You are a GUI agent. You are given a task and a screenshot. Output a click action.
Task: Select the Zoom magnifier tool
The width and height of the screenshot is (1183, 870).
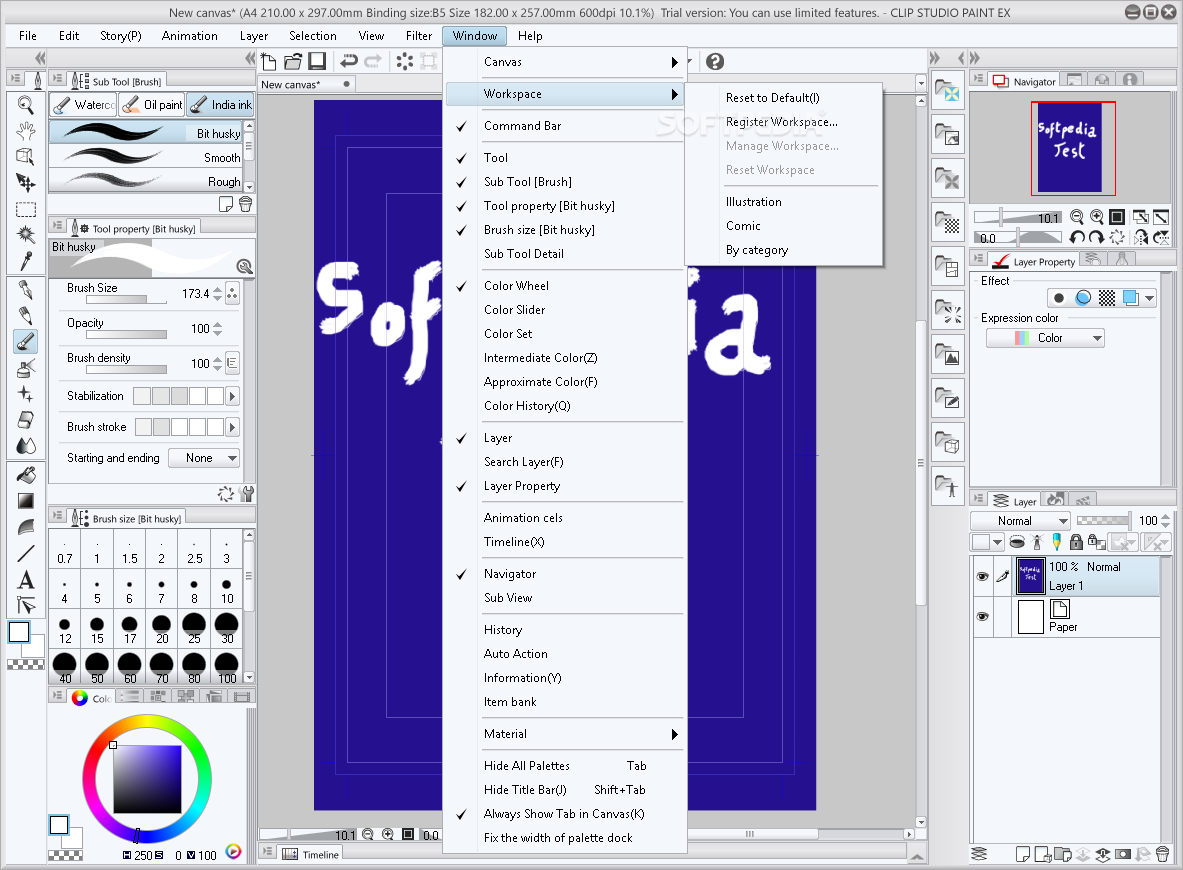pos(26,106)
